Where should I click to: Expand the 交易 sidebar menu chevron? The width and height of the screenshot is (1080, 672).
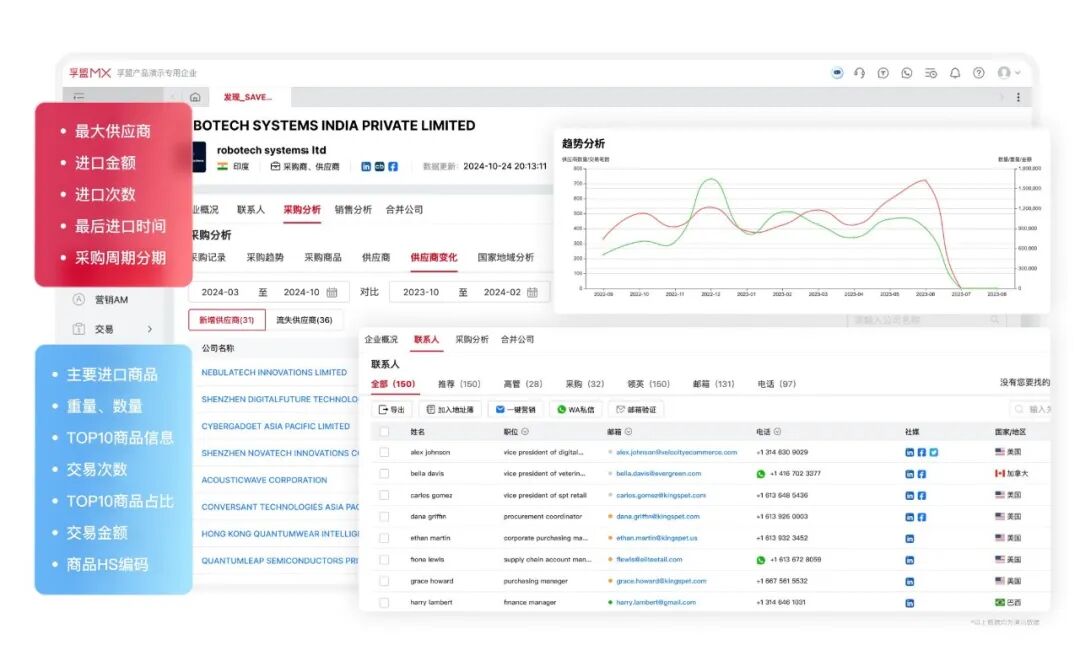(x=149, y=329)
